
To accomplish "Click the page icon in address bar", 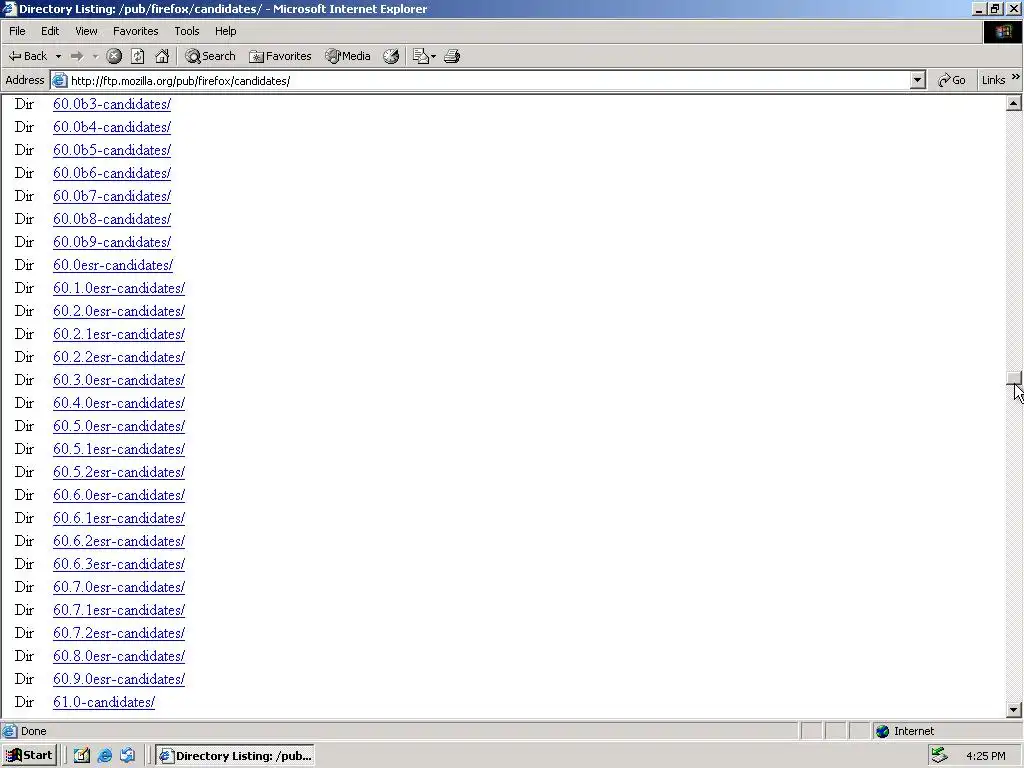I will [x=59, y=80].
